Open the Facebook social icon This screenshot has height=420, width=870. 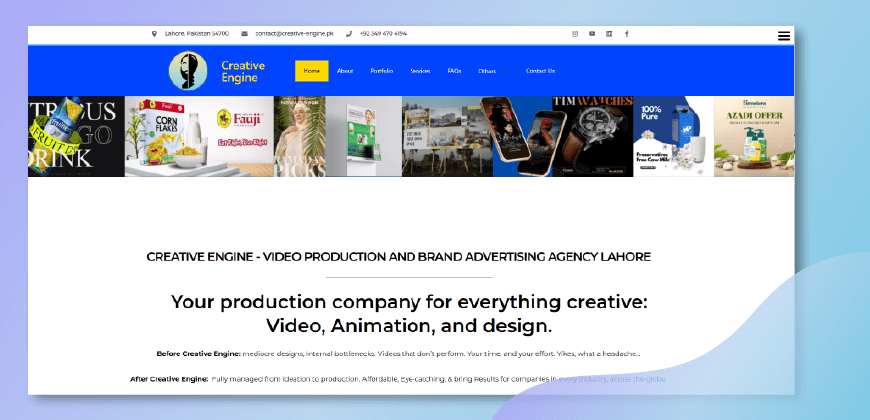(x=627, y=34)
